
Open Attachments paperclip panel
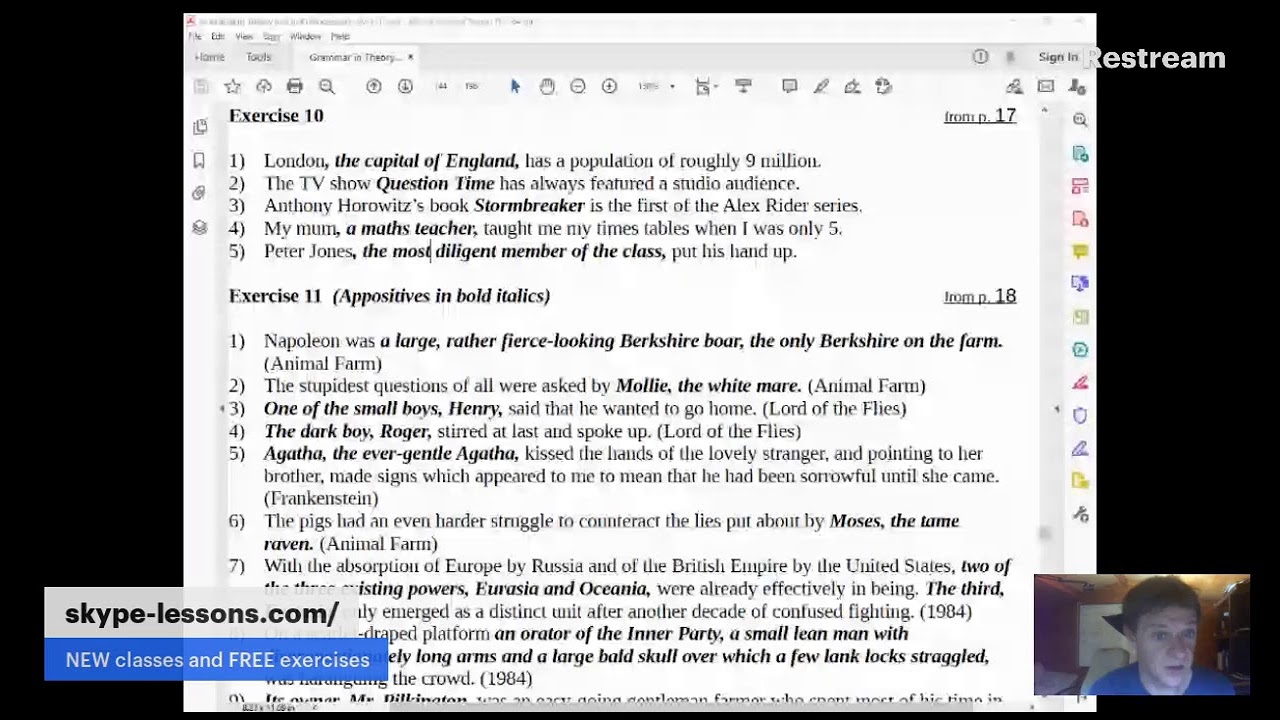coord(199,193)
